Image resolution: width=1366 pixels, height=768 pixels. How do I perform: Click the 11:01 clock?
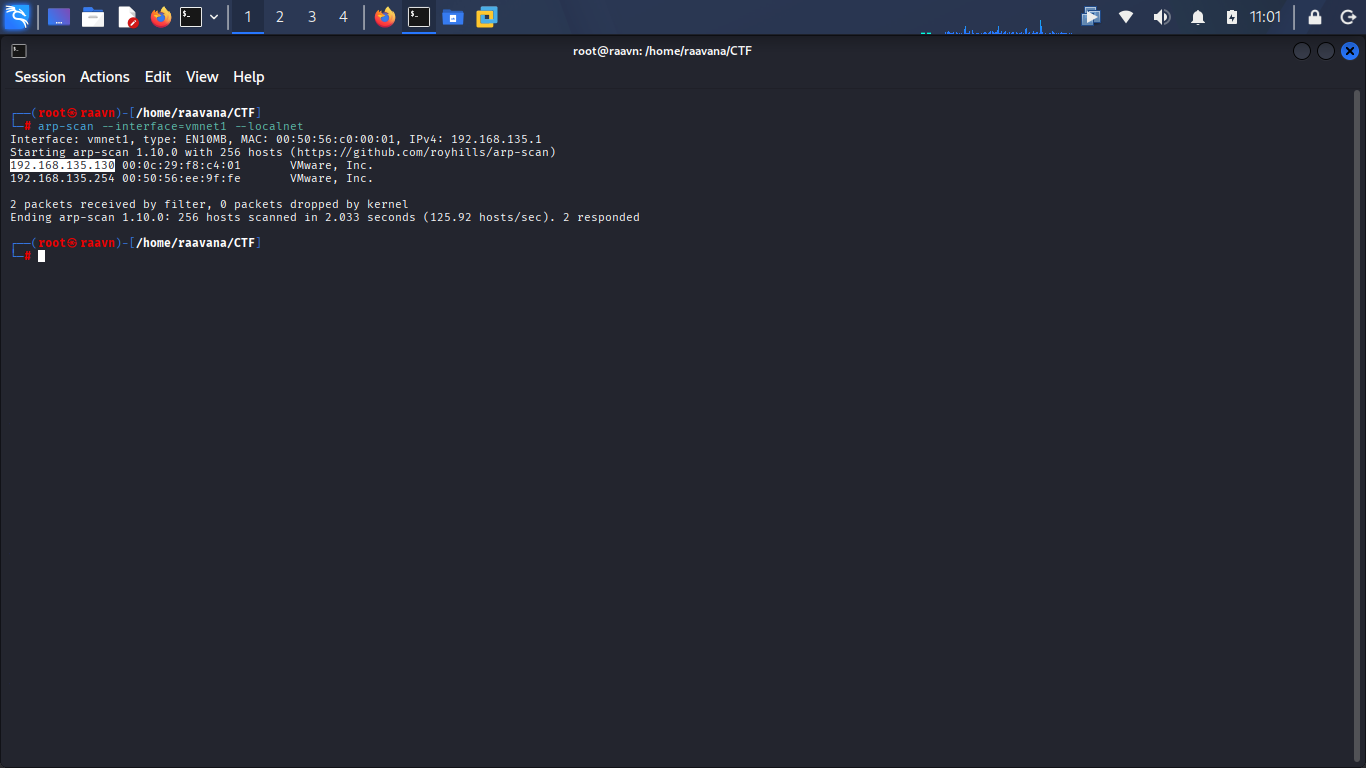[x=1265, y=17]
